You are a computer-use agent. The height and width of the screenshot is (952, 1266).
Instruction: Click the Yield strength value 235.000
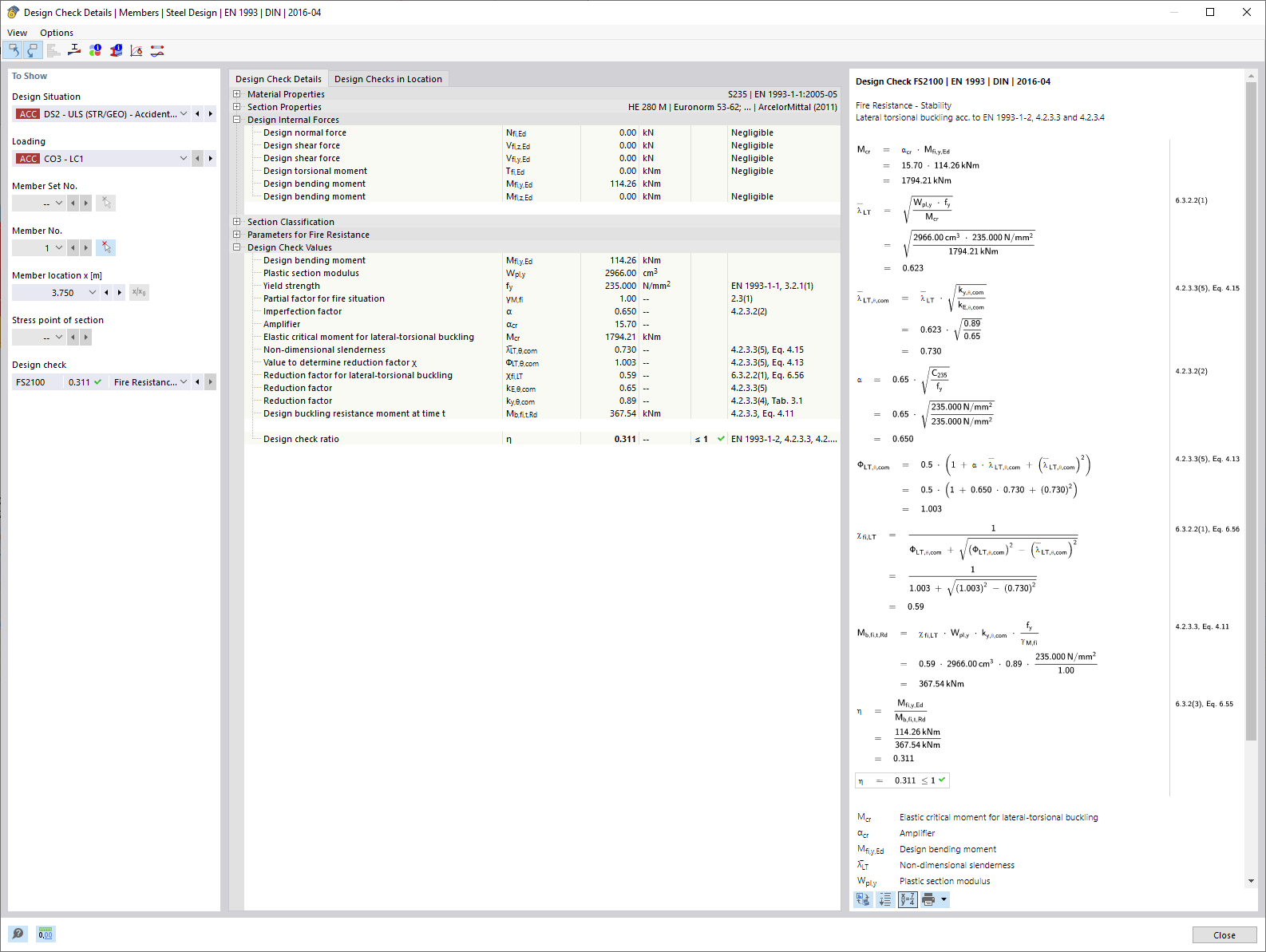(620, 286)
